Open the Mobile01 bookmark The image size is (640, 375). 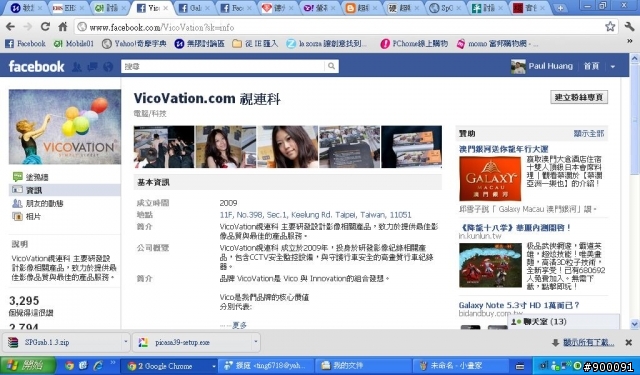pyautogui.click(x=74, y=44)
